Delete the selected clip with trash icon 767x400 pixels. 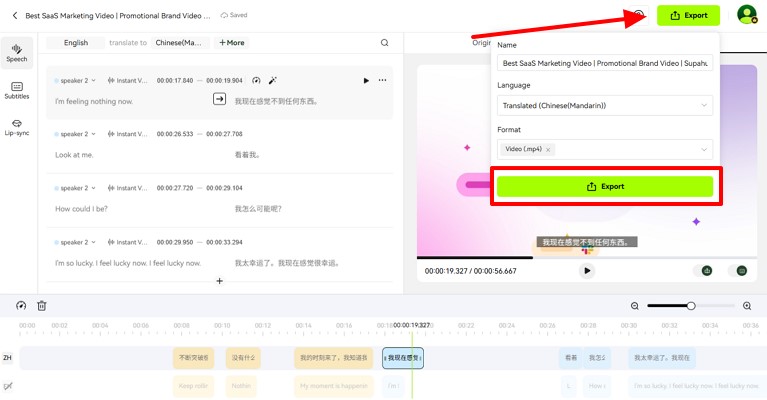point(42,306)
